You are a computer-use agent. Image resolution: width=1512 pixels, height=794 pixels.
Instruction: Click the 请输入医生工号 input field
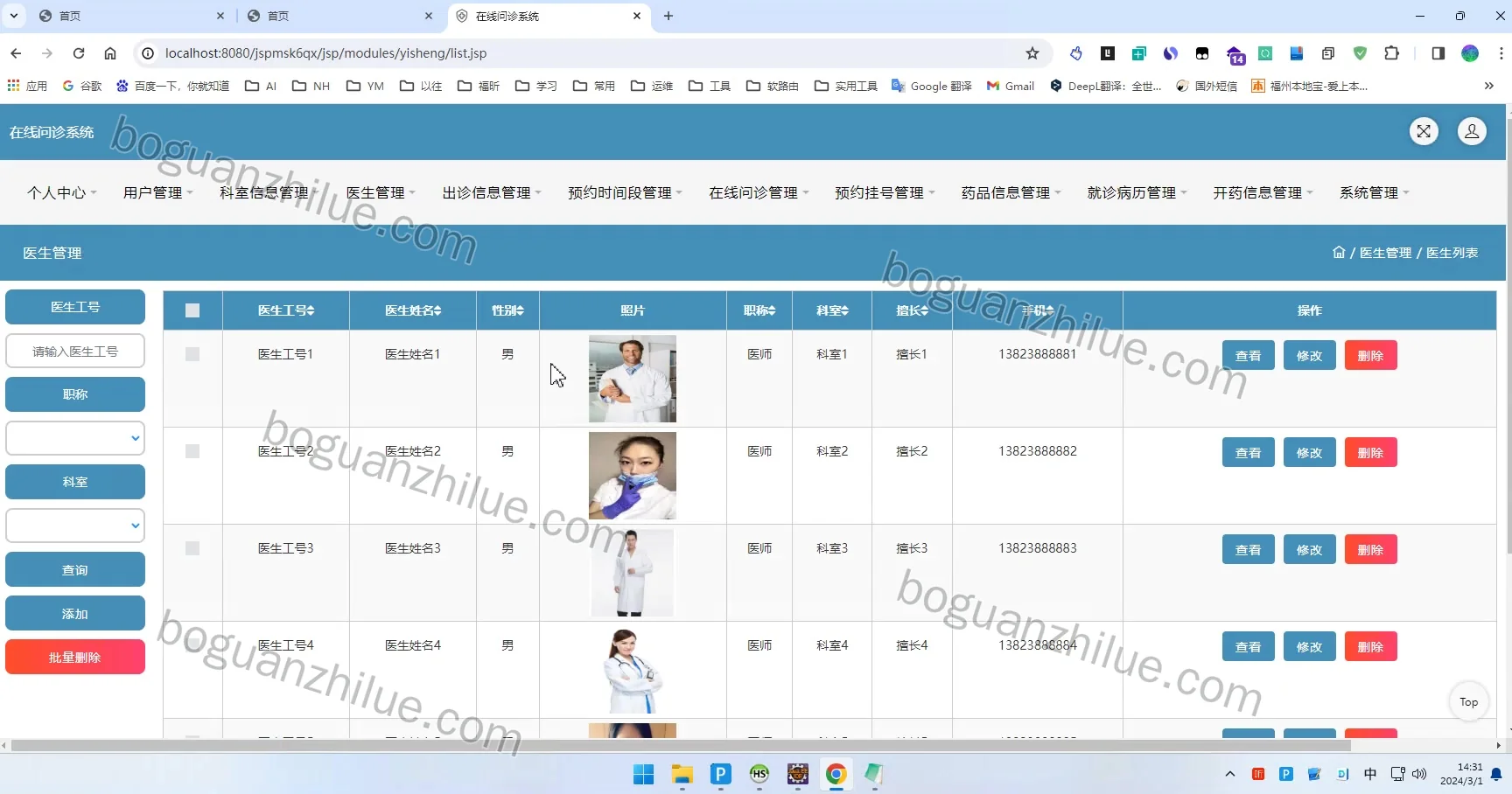[x=75, y=351]
